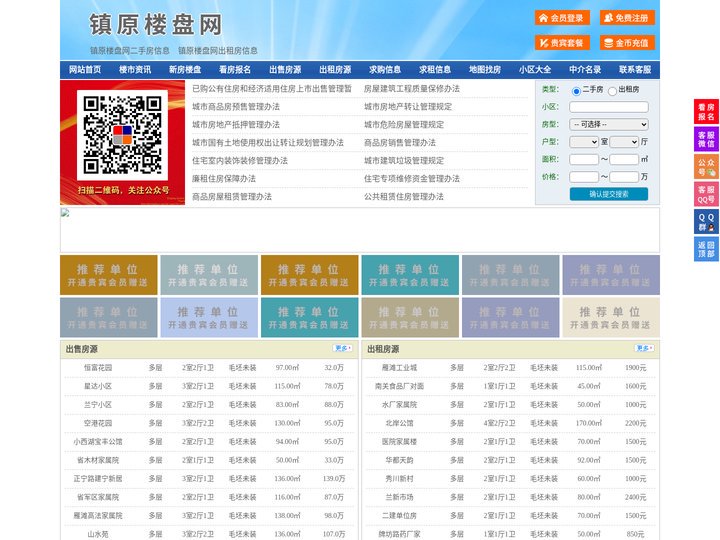The height and width of the screenshot is (540, 720).
Task: Open 看房报名 navigation item
Action: [x=235, y=70]
